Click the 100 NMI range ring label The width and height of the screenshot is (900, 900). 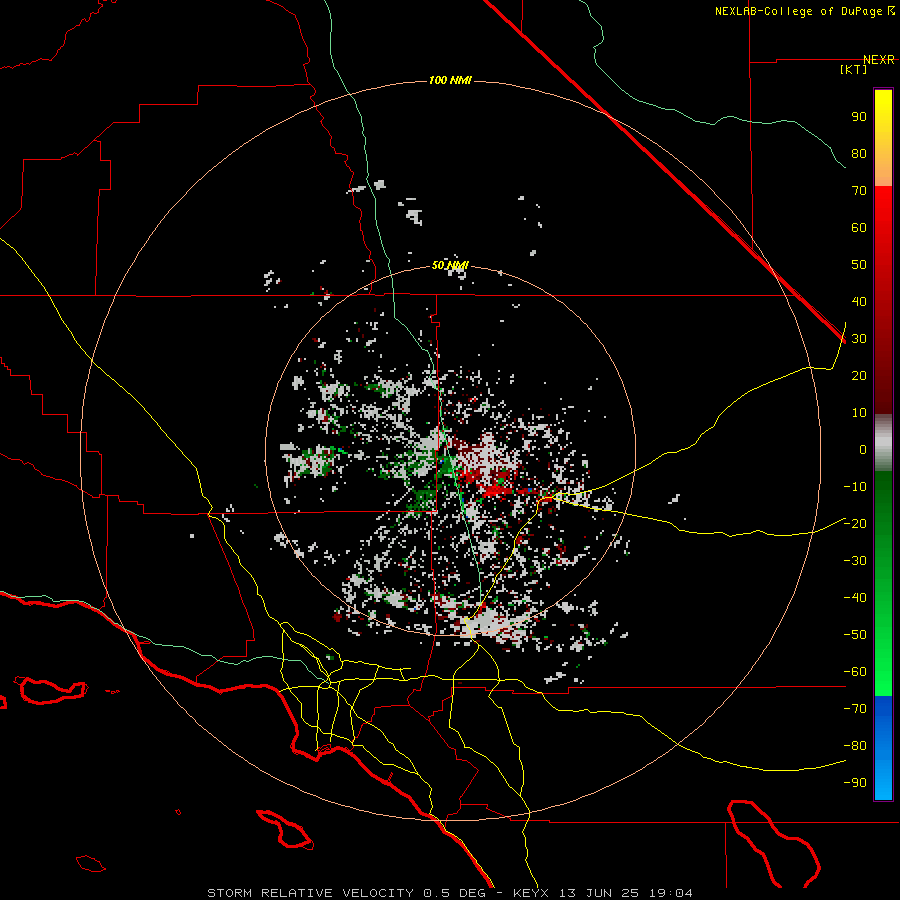pos(450,80)
